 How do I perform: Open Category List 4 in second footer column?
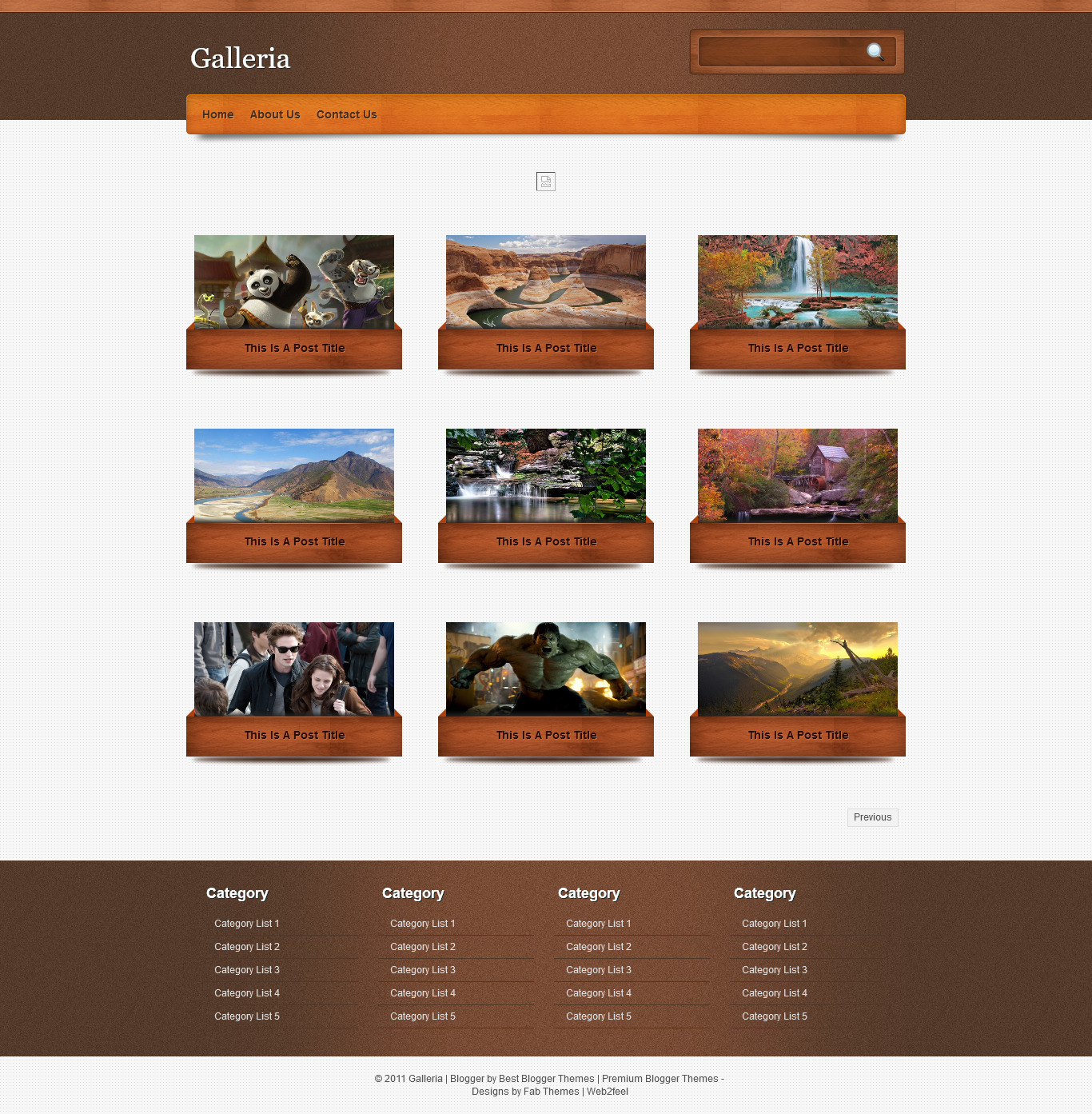click(422, 993)
